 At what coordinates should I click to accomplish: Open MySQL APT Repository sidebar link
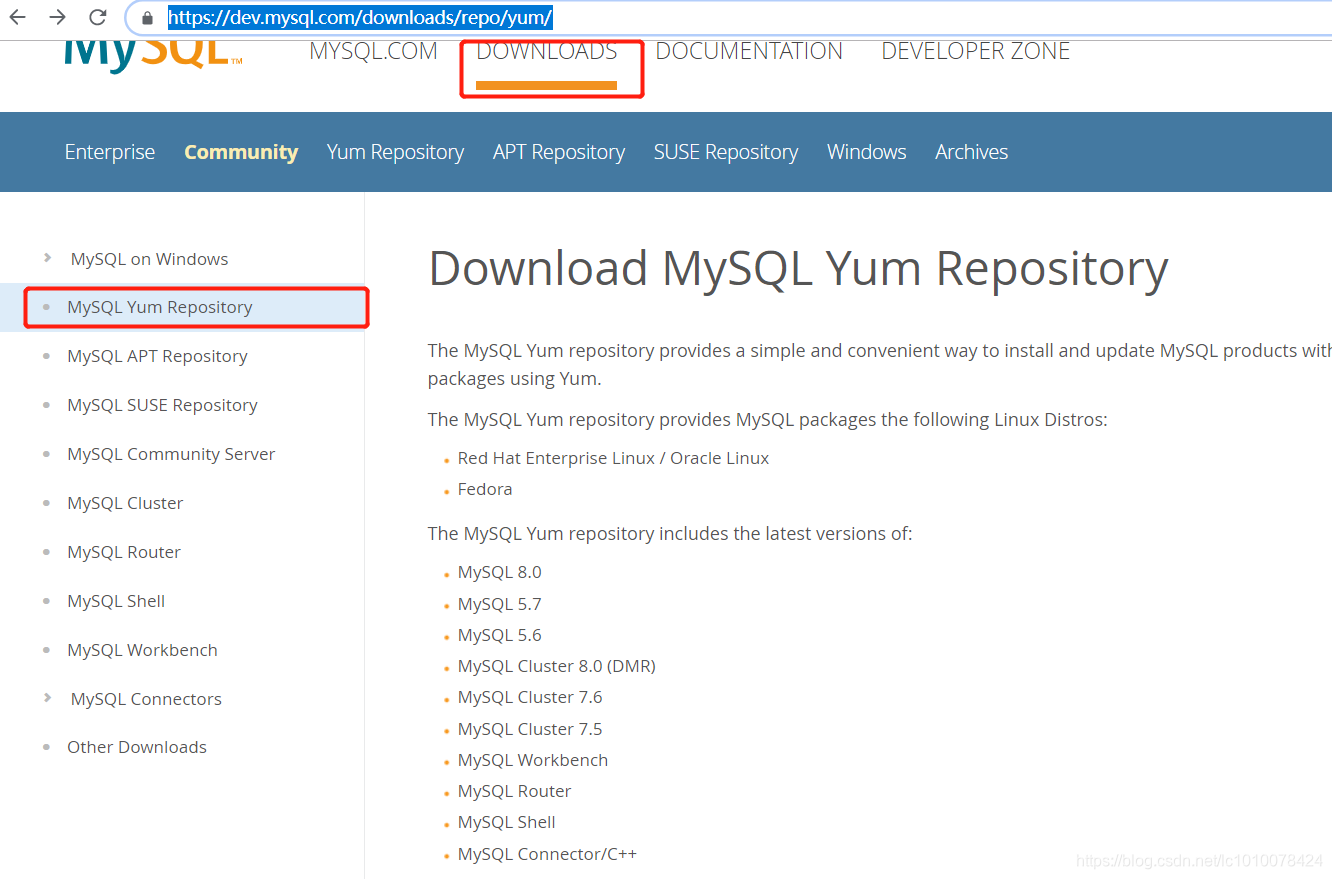click(x=157, y=356)
